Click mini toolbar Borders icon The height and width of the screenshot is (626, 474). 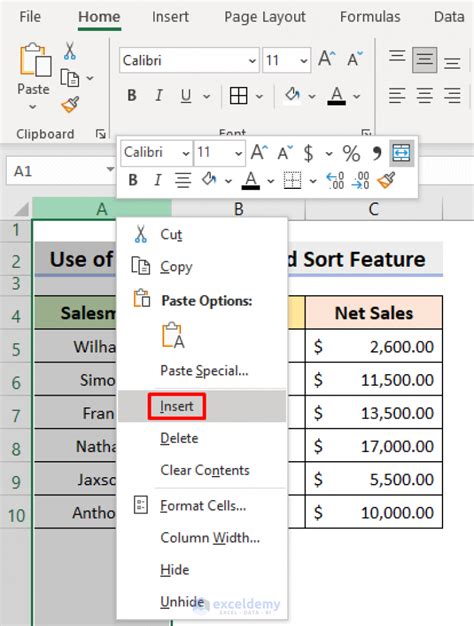pyautogui.click(x=292, y=180)
